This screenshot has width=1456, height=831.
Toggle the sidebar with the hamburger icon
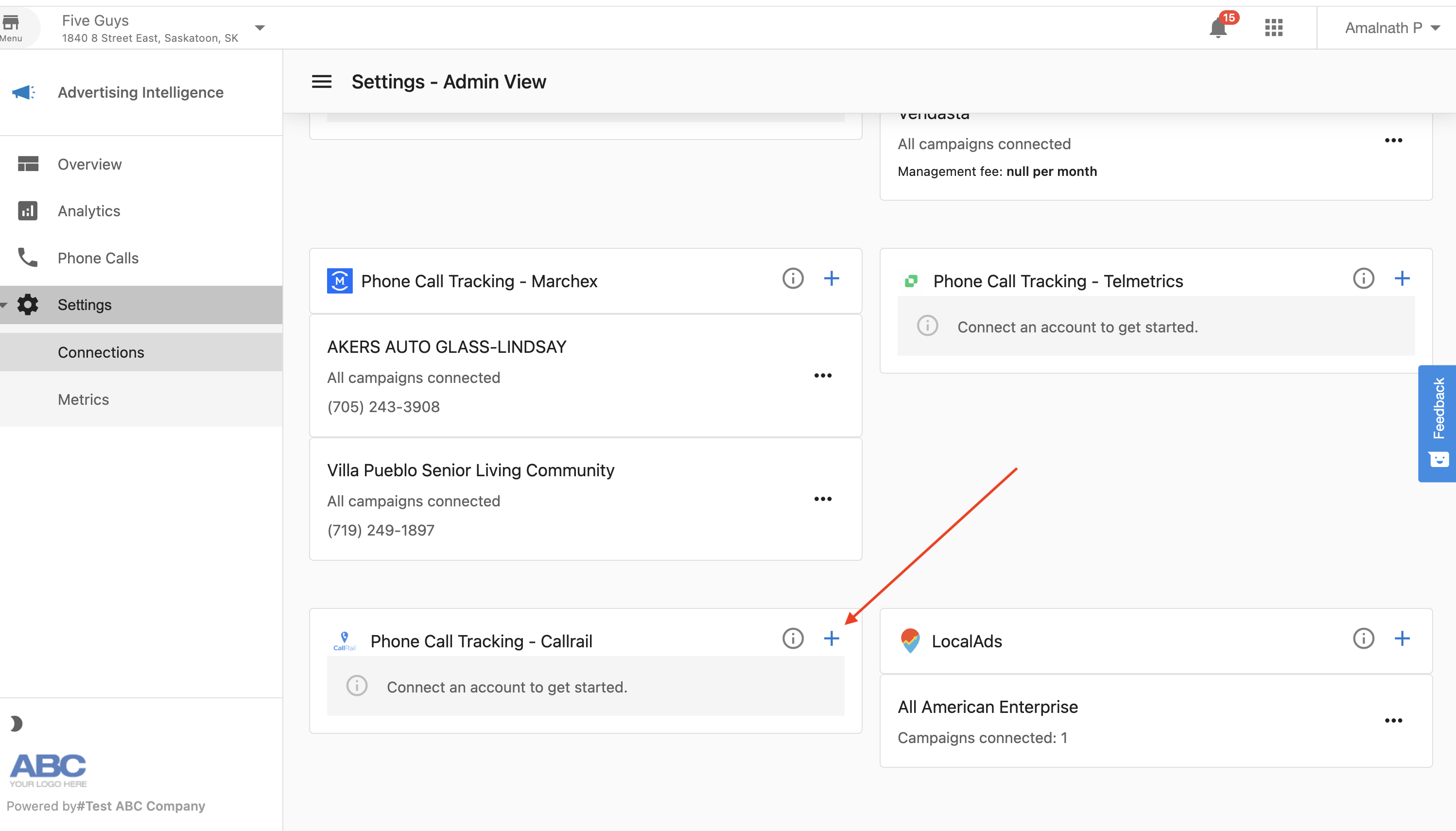click(321, 81)
